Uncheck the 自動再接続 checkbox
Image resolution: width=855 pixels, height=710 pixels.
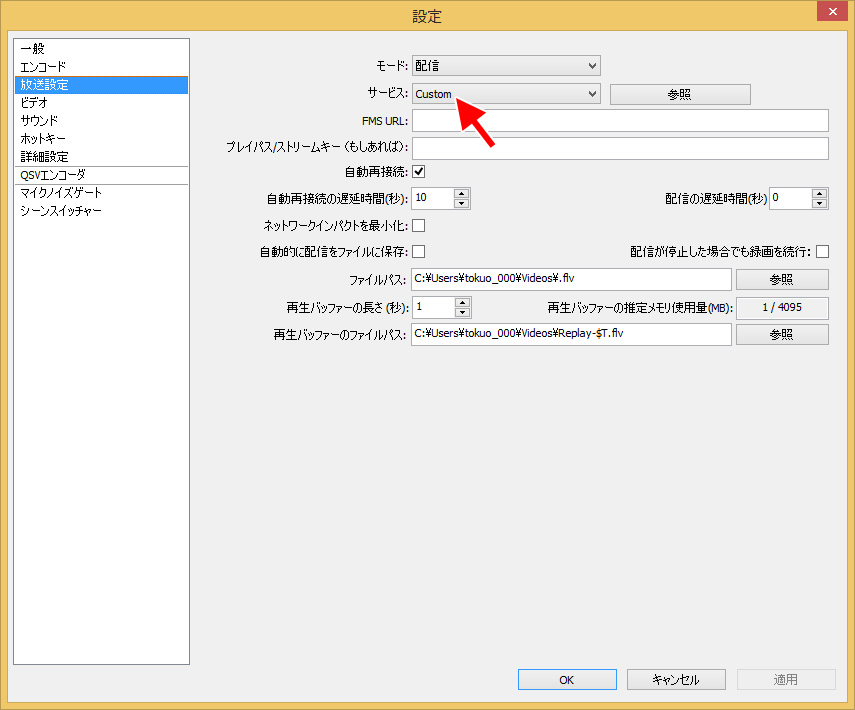pos(419,172)
